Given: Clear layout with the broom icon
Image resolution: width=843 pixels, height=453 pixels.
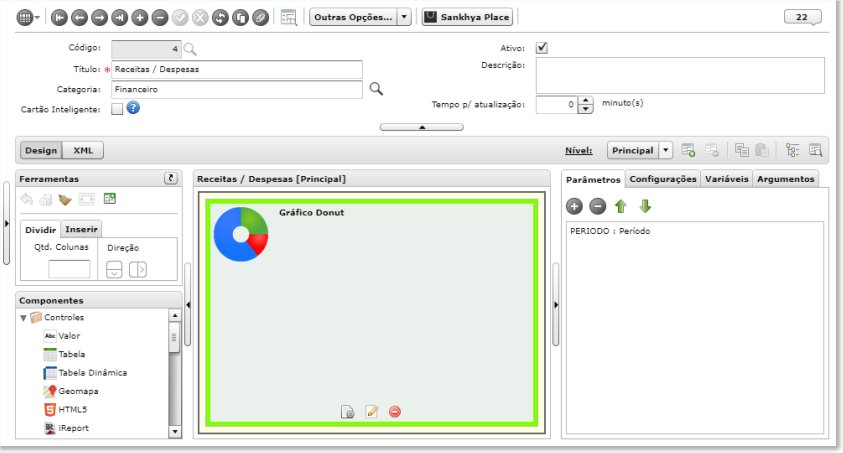Looking at the screenshot, I should pyautogui.click(x=65, y=199).
